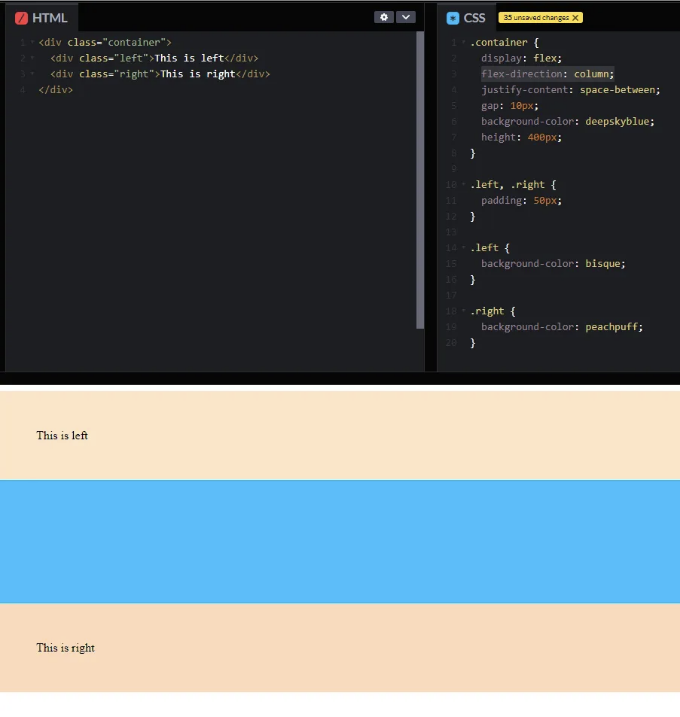The width and height of the screenshot is (680, 717).
Task: Collapse the '.left, .right' rule fold arrow
Action: pyautogui.click(x=463, y=185)
